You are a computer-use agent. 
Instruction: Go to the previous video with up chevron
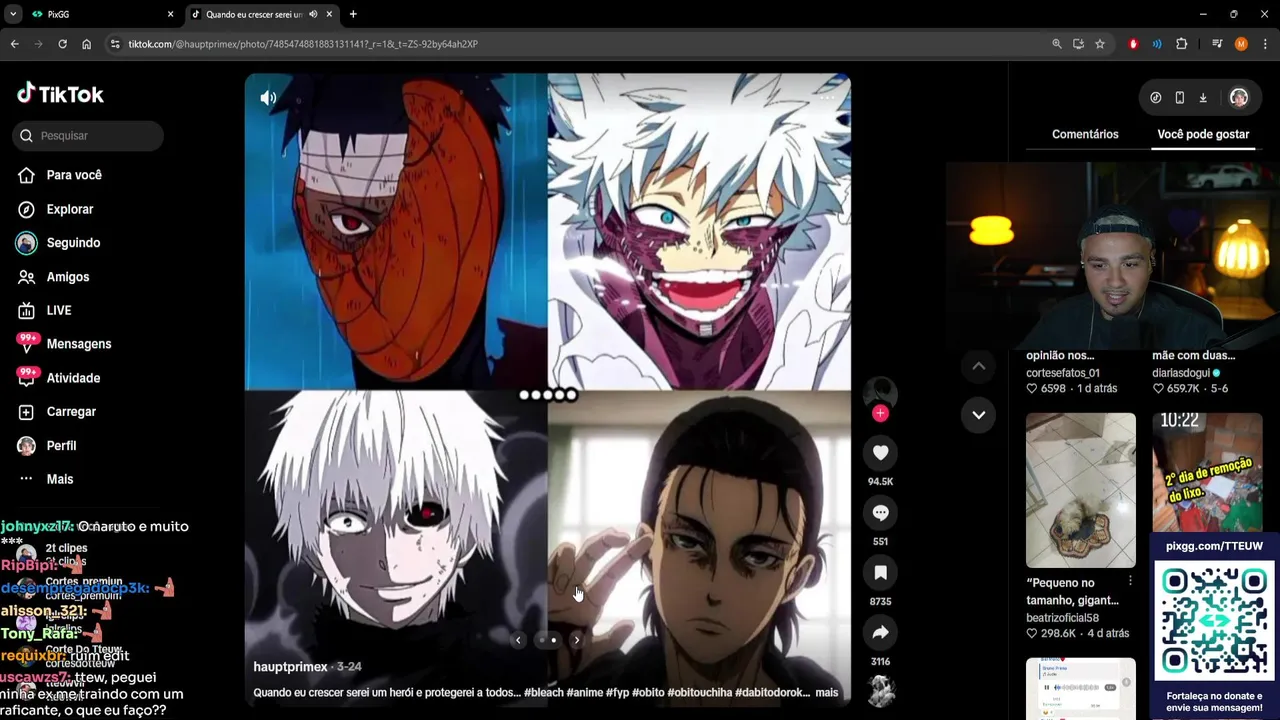click(x=978, y=366)
